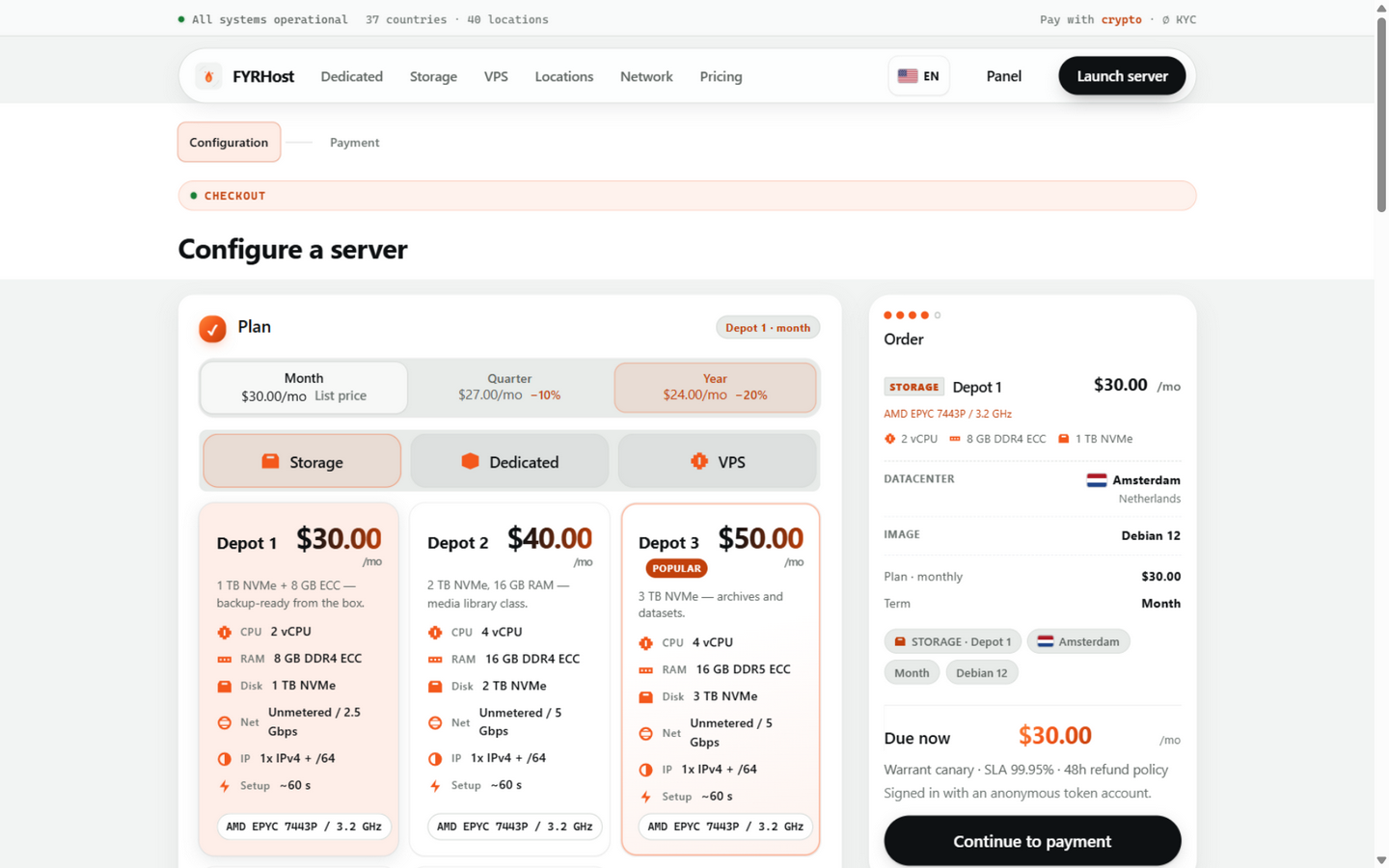Click the FYRHost flame logo icon
The width and height of the screenshot is (1389, 868).
click(x=208, y=76)
